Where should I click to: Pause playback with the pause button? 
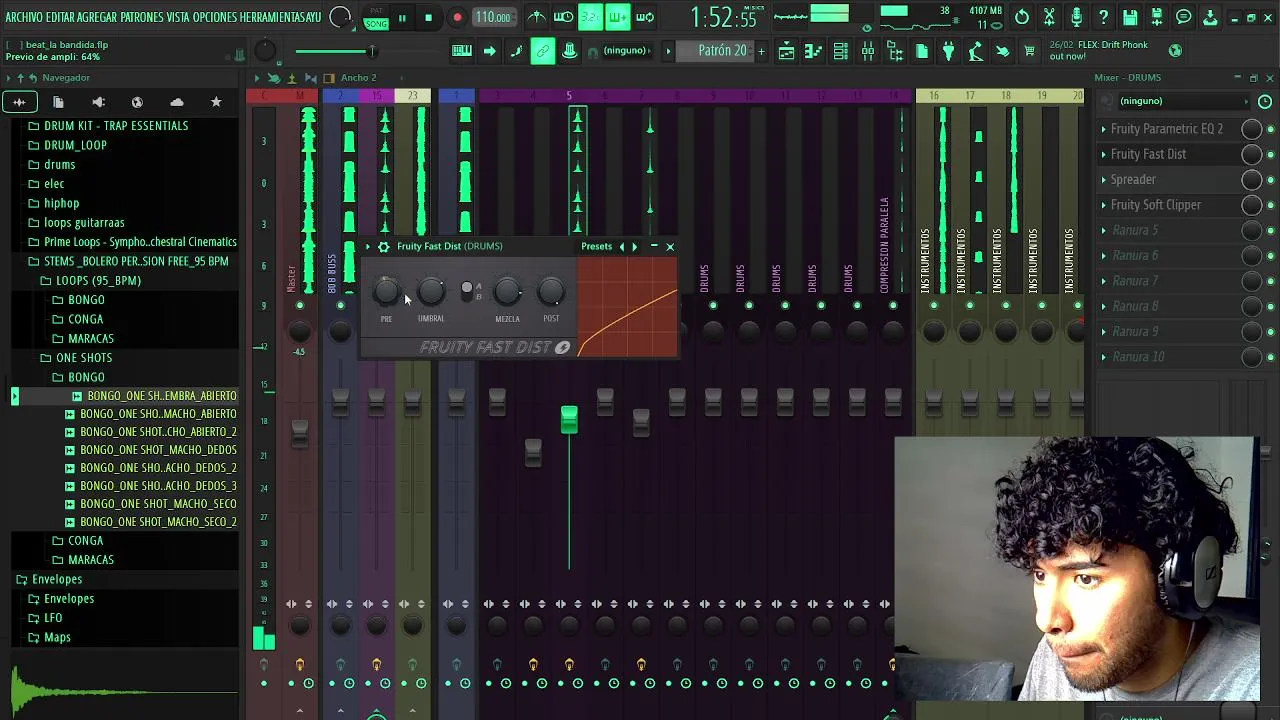(x=402, y=17)
